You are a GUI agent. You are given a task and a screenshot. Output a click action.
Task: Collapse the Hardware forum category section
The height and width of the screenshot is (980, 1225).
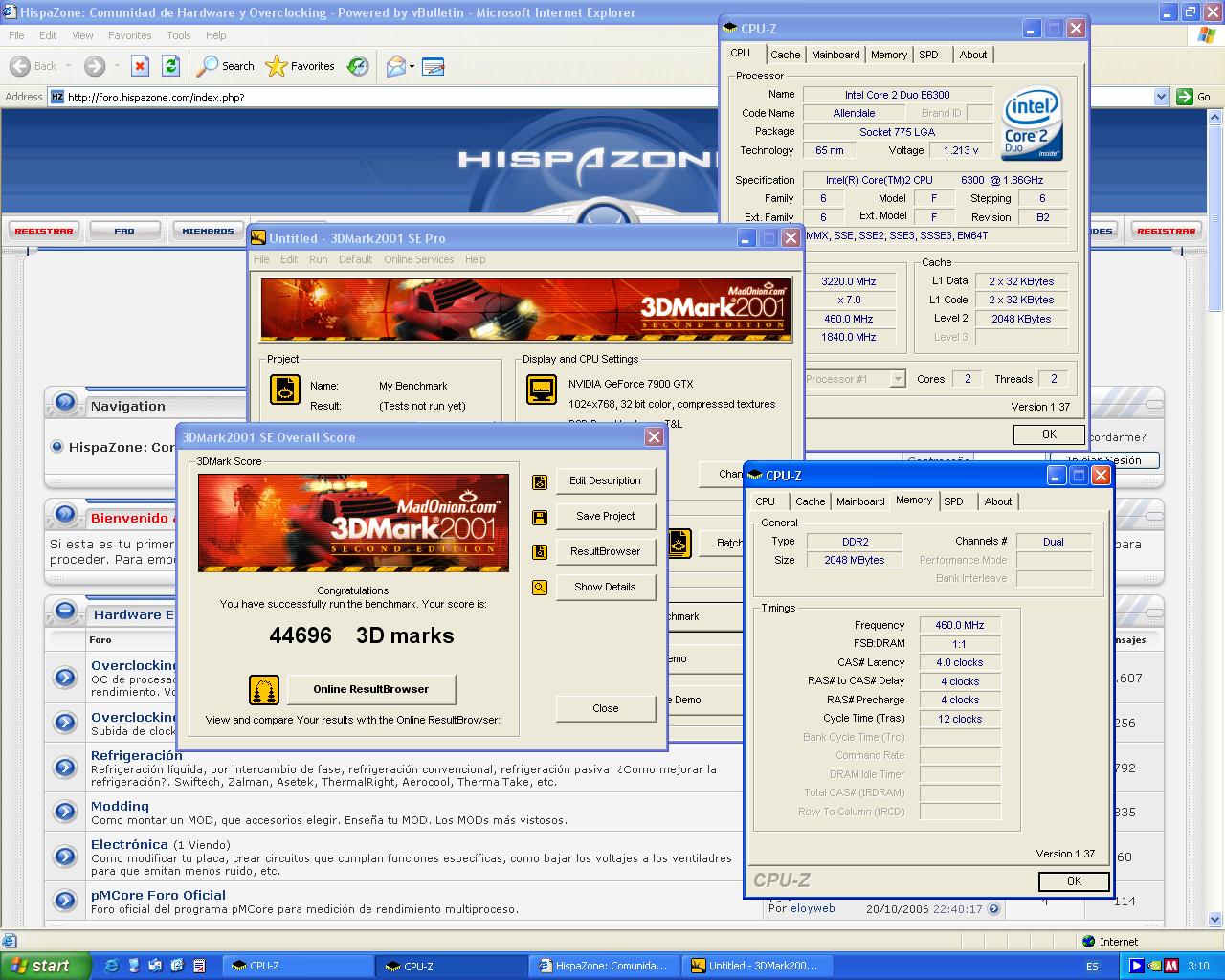coord(65,610)
